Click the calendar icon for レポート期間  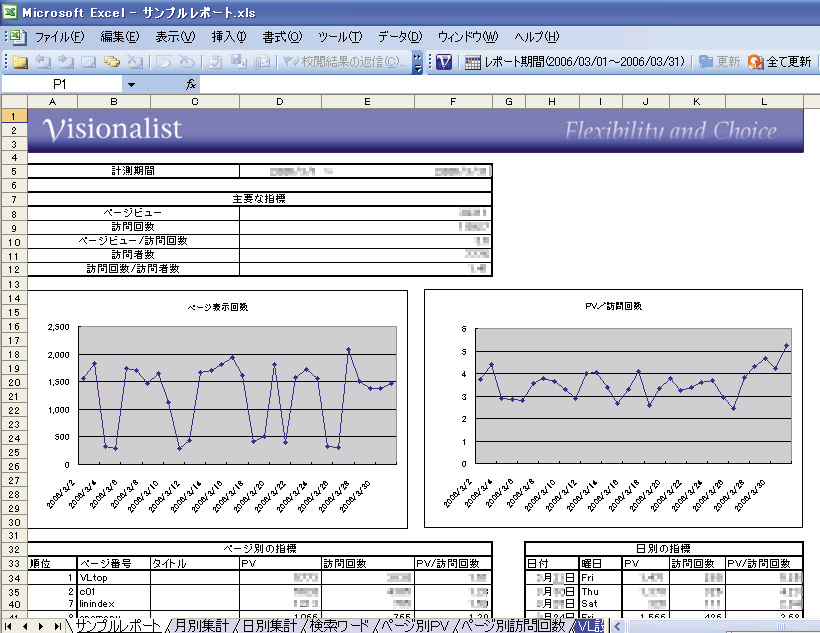pyautogui.click(x=473, y=62)
